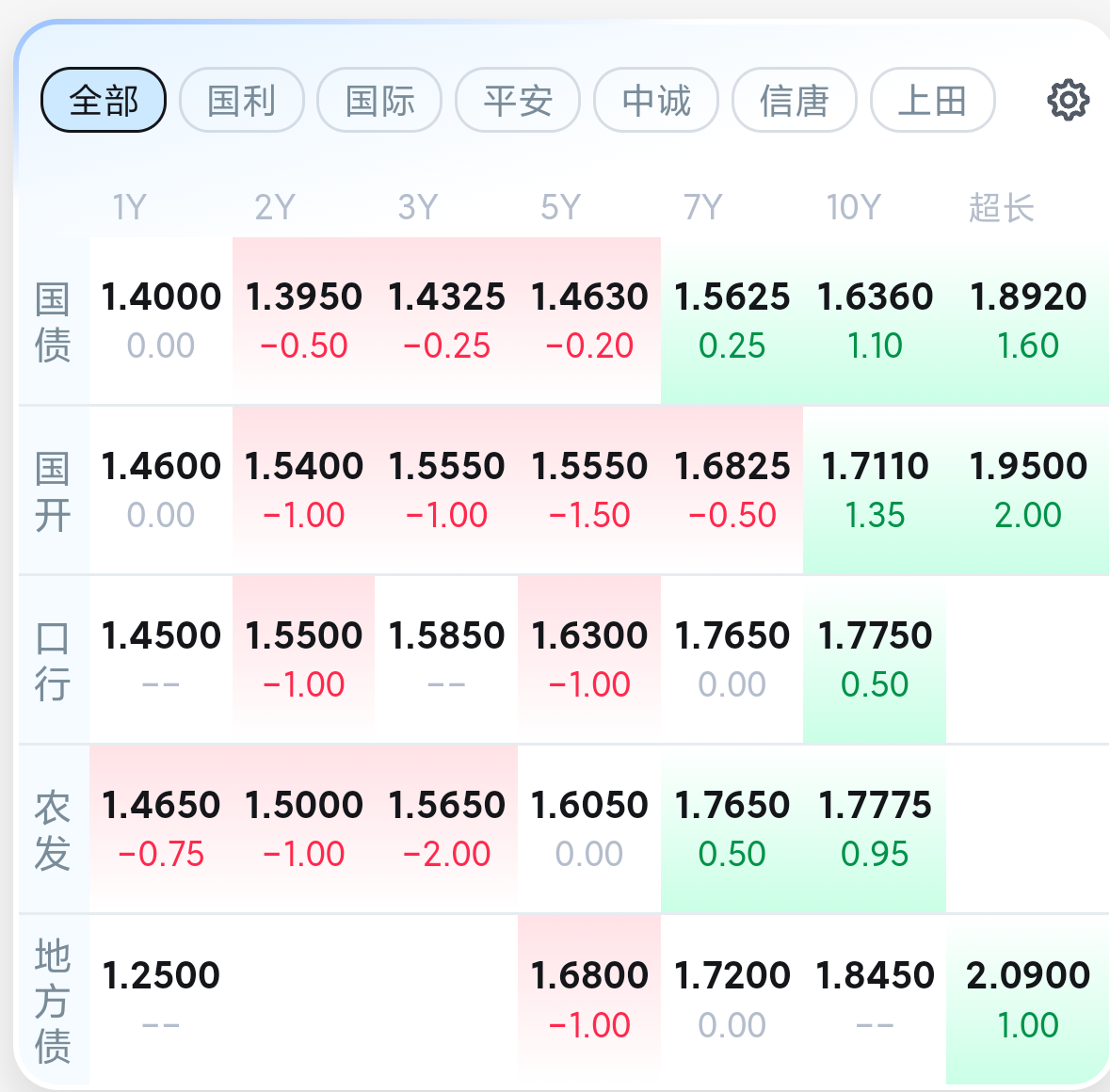This screenshot has width=1110, height=1092.
Task: Open the 国债 row label
Action: (x=53, y=322)
